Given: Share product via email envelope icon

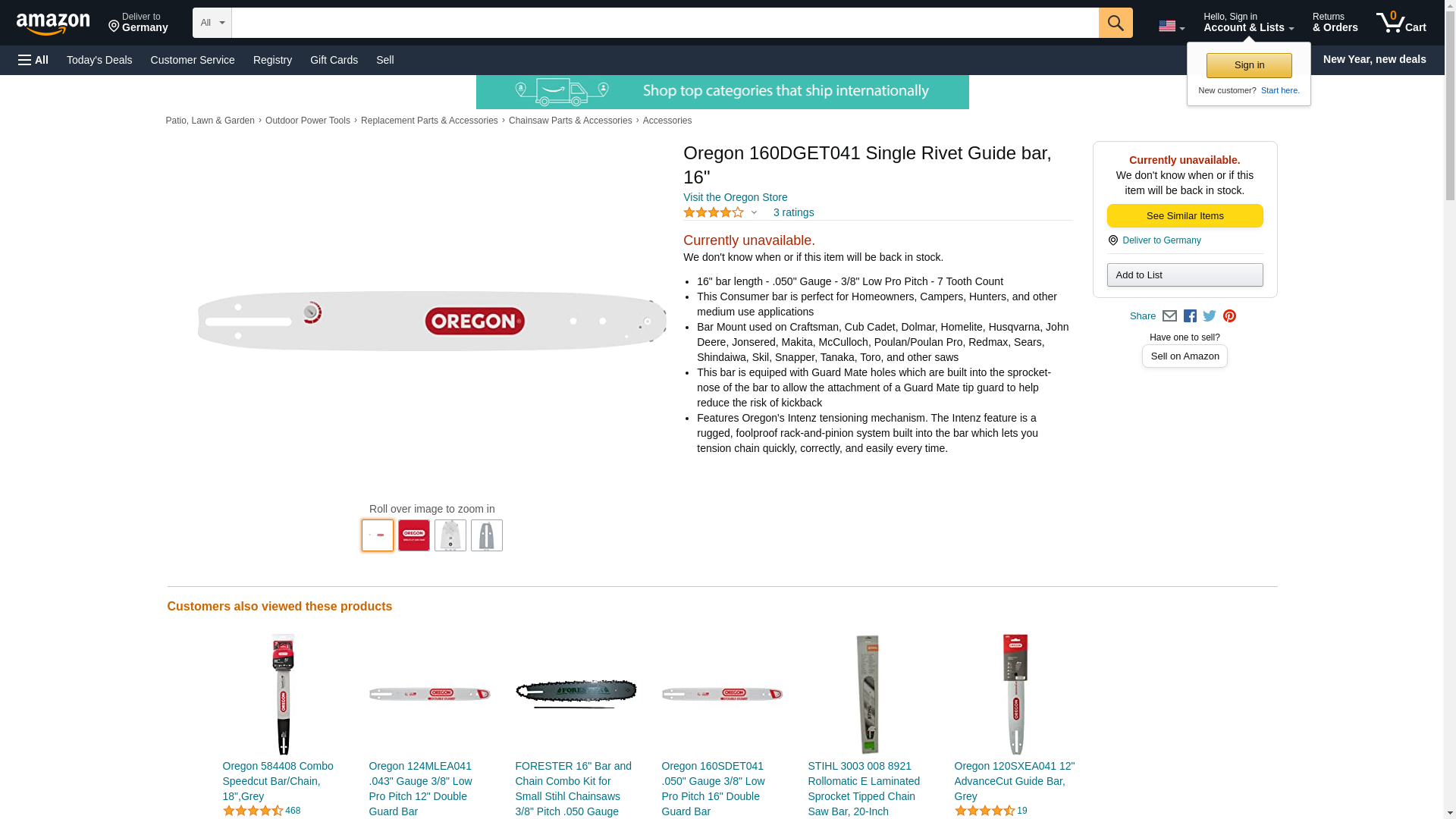Looking at the screenshot, I should click(1169, 316).
